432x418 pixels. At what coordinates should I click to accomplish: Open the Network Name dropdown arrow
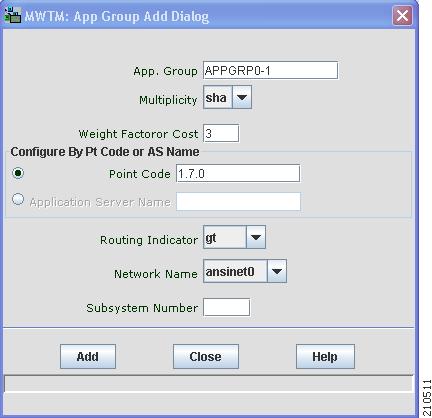coord(277,271)
